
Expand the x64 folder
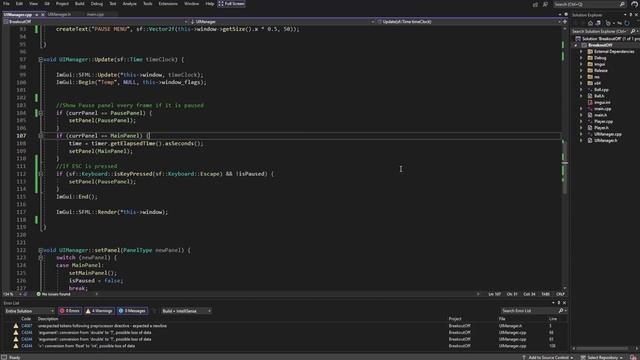pyautogui.click(x=581, y=83)
